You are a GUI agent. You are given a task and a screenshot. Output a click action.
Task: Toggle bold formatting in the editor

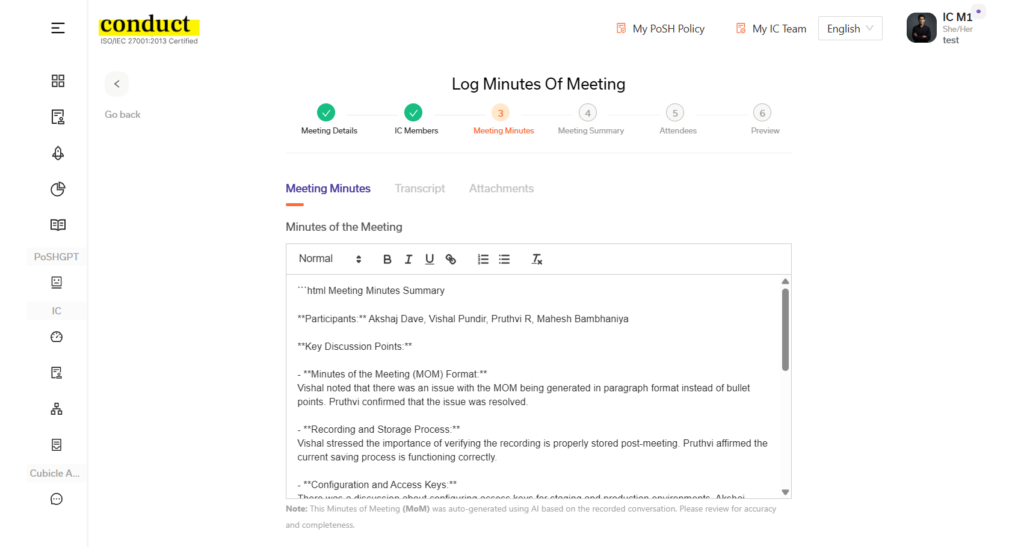(x=387, y=259)
